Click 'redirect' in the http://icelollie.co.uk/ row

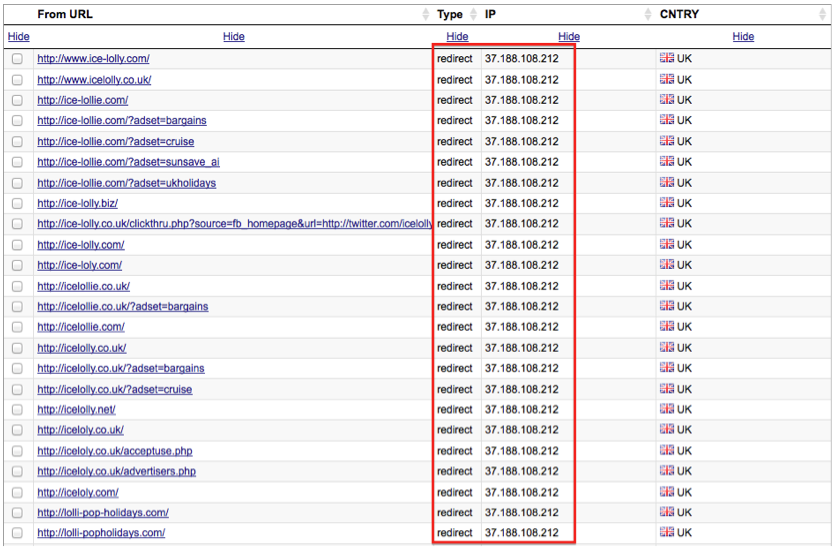454,286
